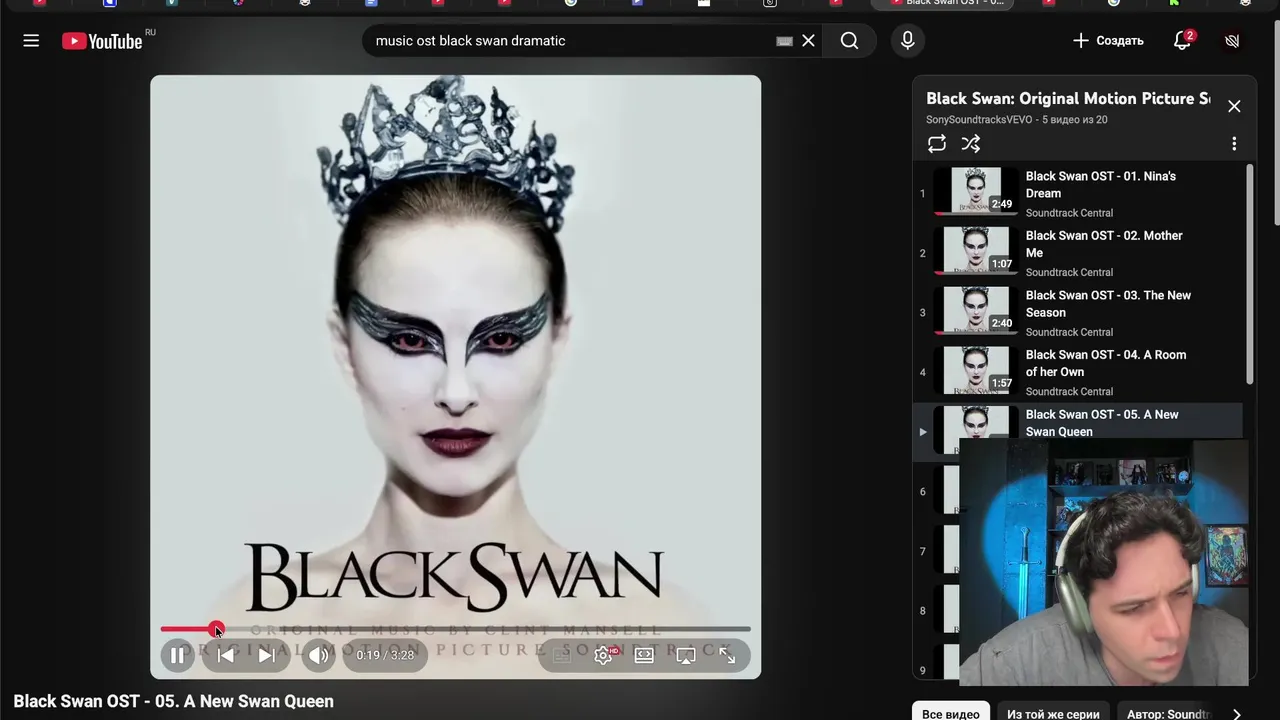Open the playlist title Black Swan: Original Motion Picture
The height and width of the screenshot is (720, 1280).
click(x=1068, y=98)
